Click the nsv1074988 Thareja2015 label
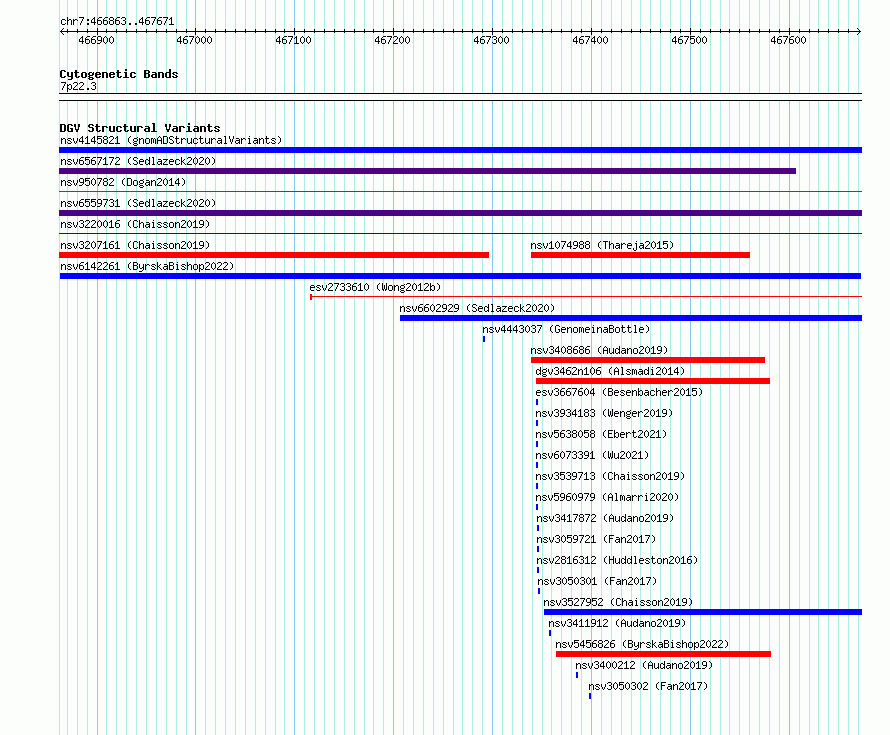Image resolution: width=890 pixels, height=735 pixels. [x=602, y=245]
